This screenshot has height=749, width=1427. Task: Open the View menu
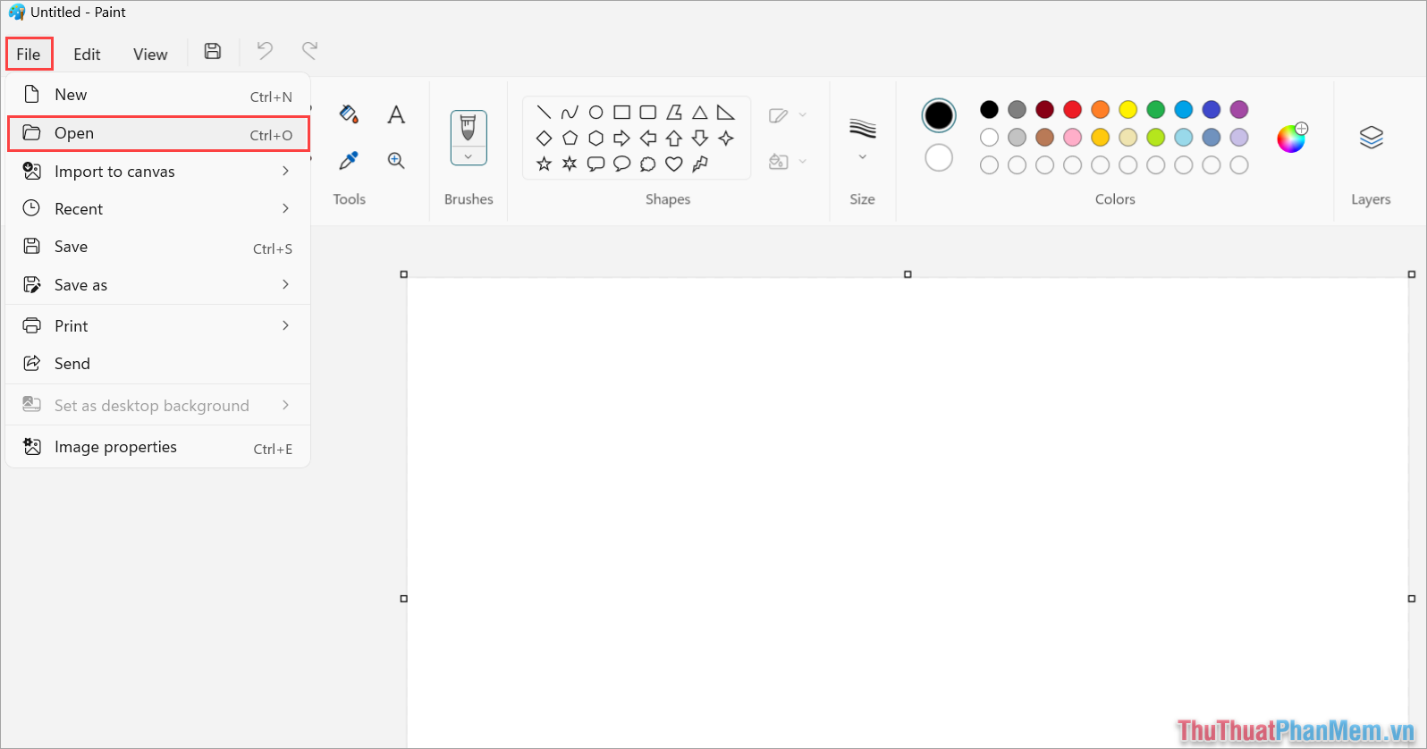coord(149,54)
